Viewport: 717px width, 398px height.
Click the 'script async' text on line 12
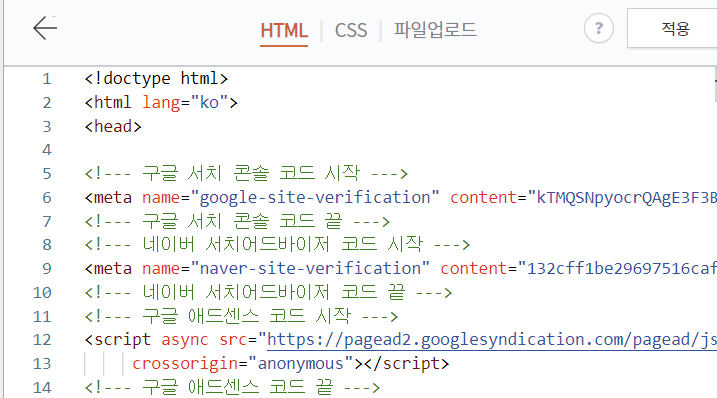tap(146, 340)
